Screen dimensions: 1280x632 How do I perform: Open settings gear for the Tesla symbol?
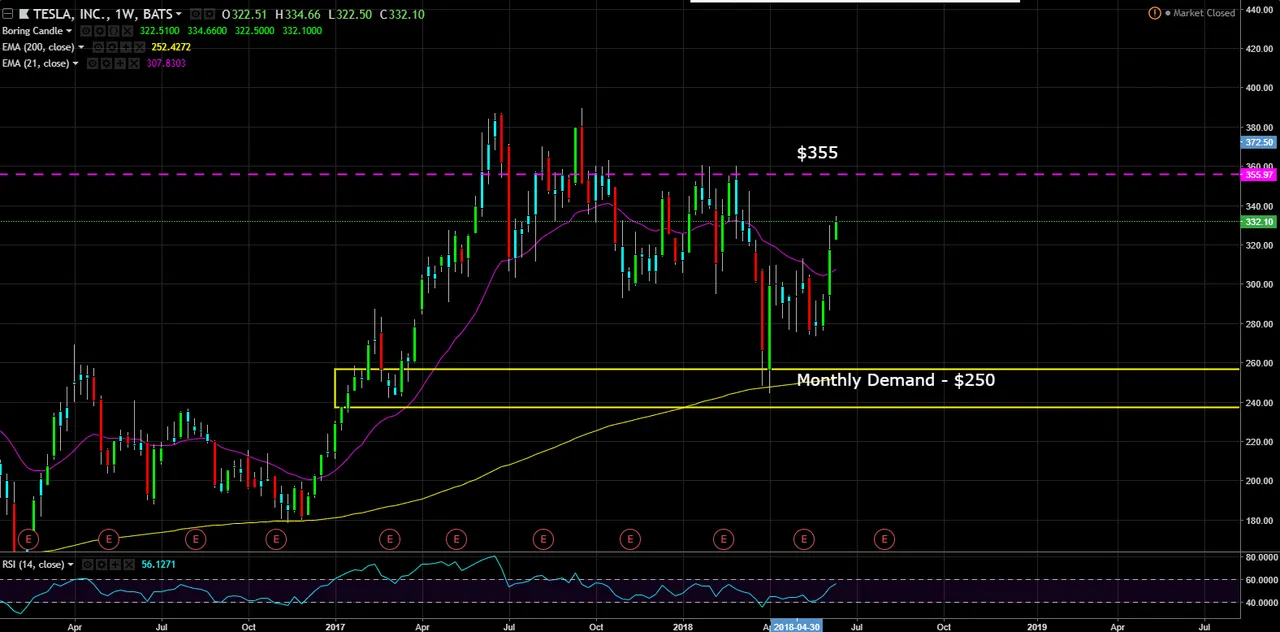[x=209, y=14]
